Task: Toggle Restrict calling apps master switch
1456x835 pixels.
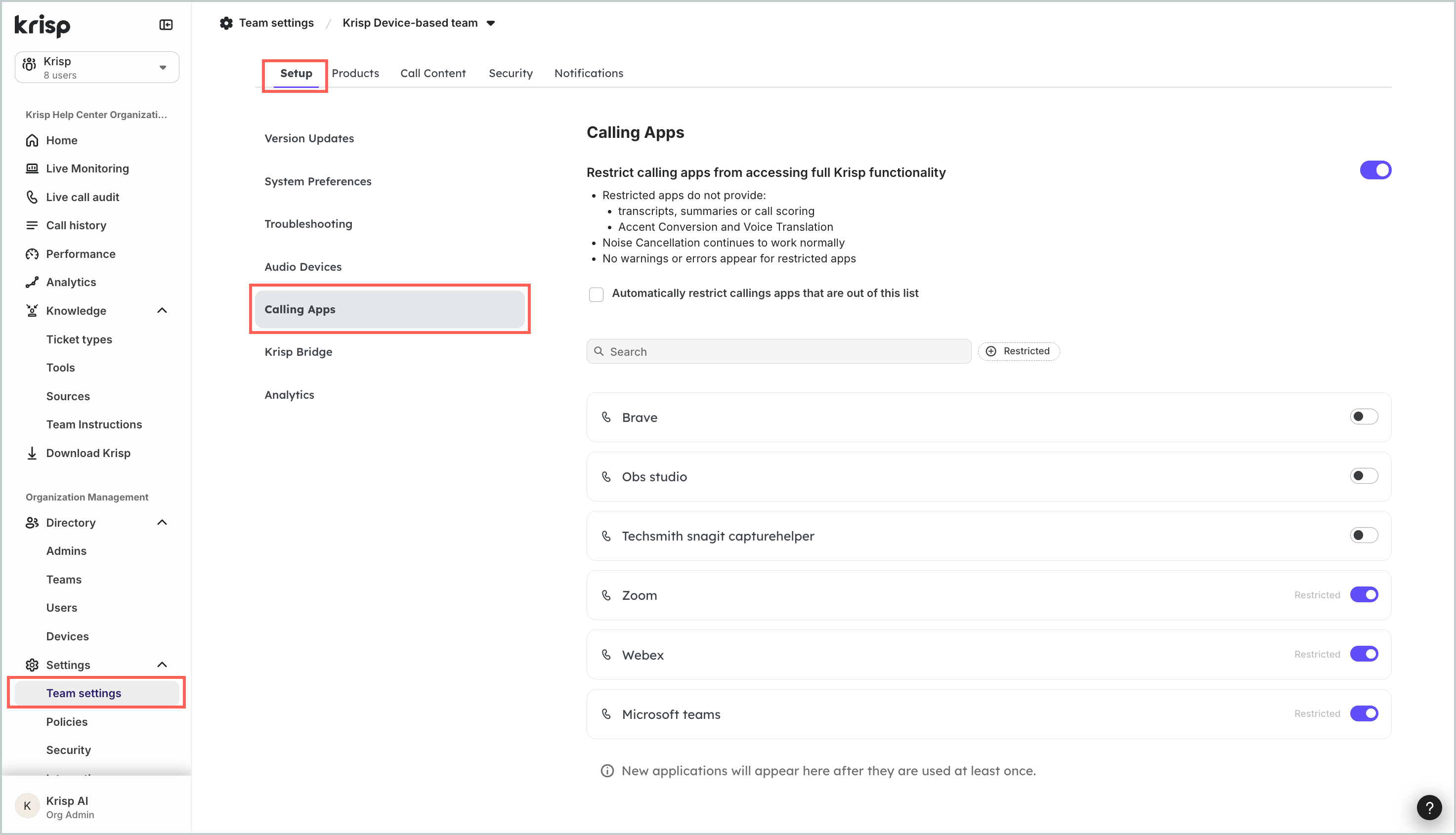Action: coord(1375,170)
